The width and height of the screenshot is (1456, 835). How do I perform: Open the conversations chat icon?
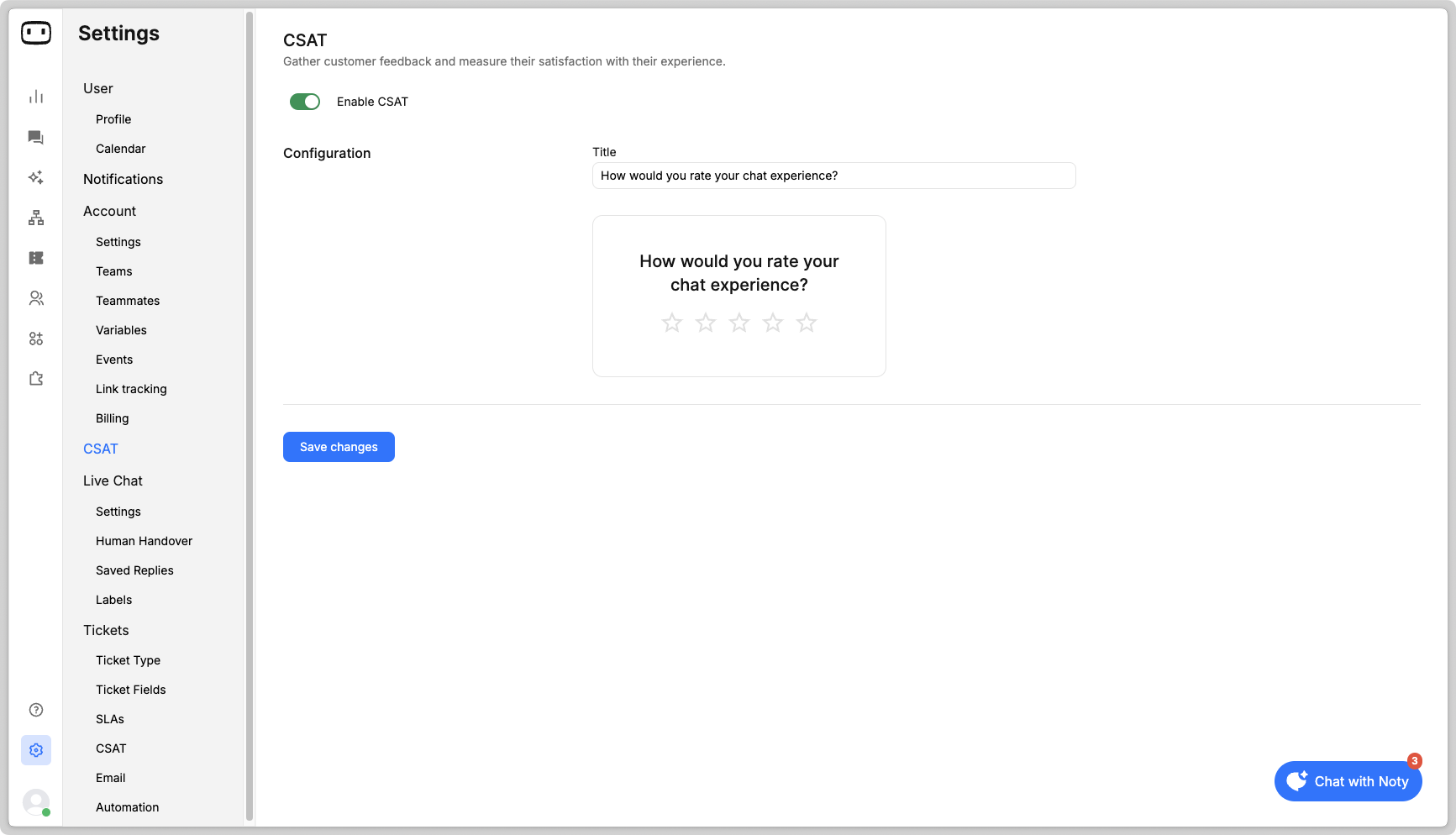[36, 137]
